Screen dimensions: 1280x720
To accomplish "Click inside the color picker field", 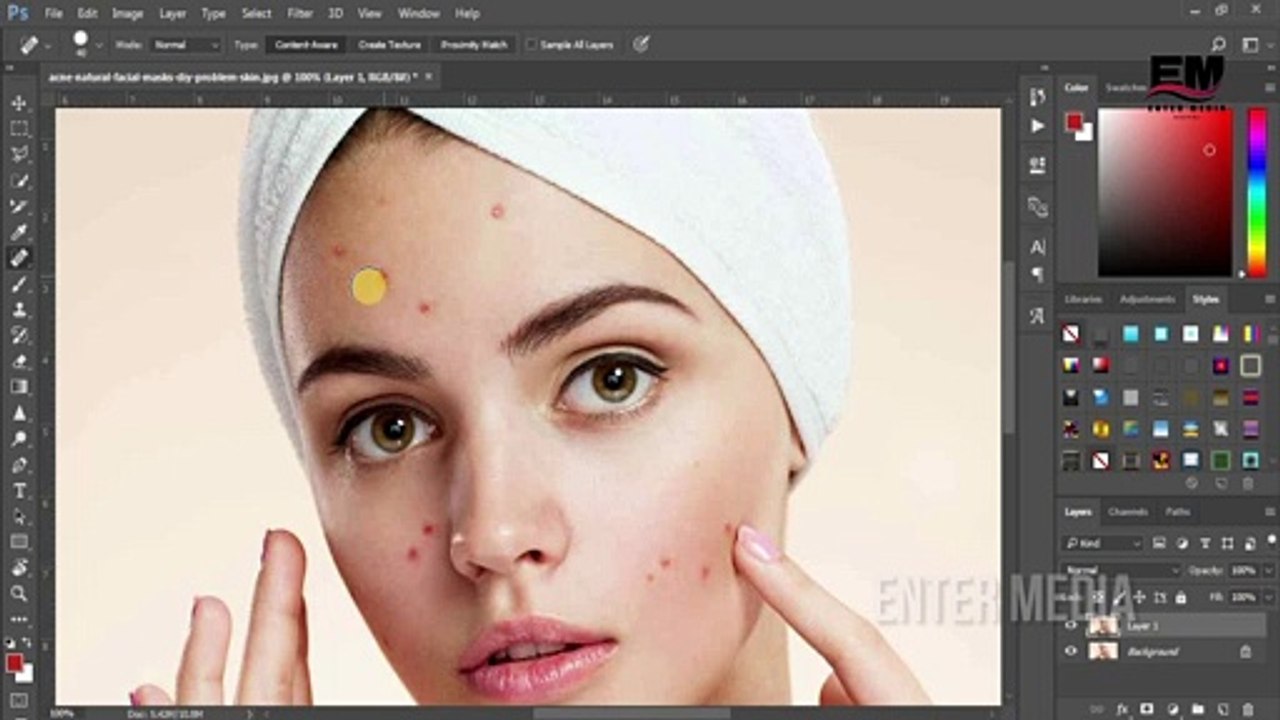I will click(1165, 192).
